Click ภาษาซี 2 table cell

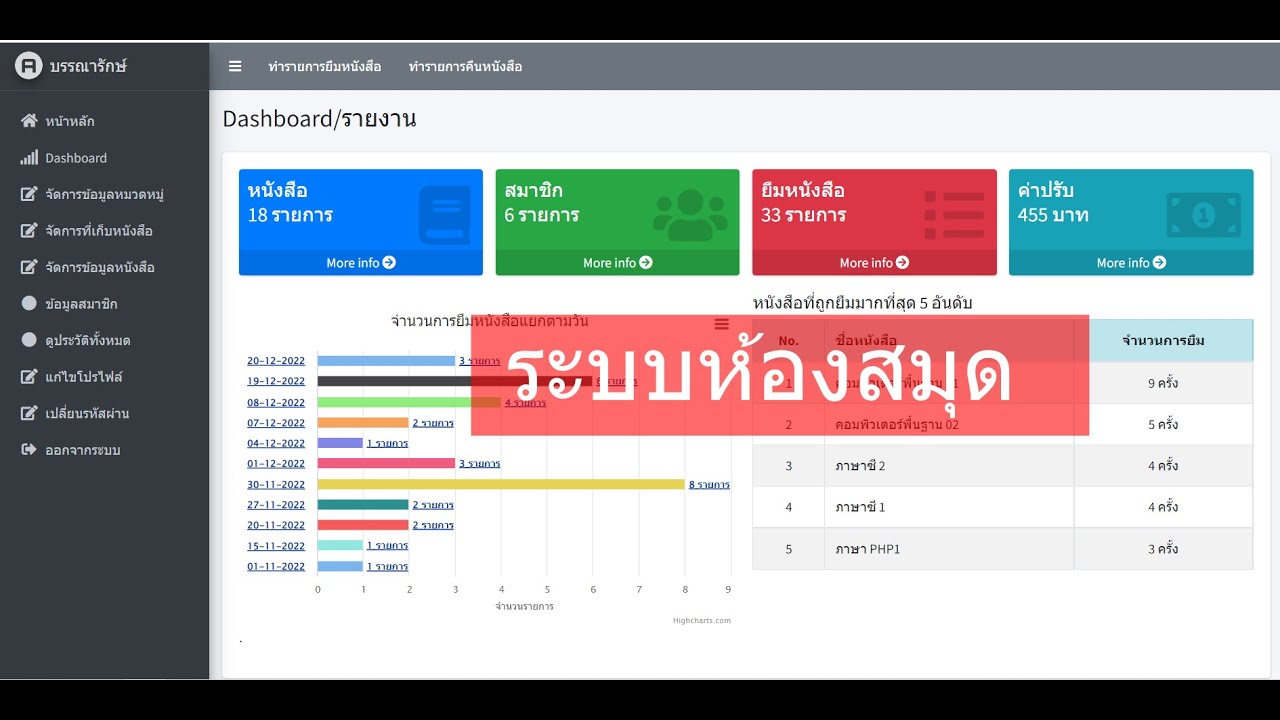[949, 466]
